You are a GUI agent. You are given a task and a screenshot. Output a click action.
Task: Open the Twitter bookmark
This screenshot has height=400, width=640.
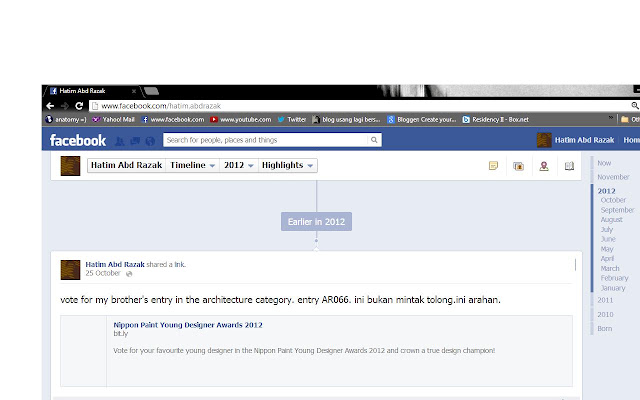click(292, 120)
